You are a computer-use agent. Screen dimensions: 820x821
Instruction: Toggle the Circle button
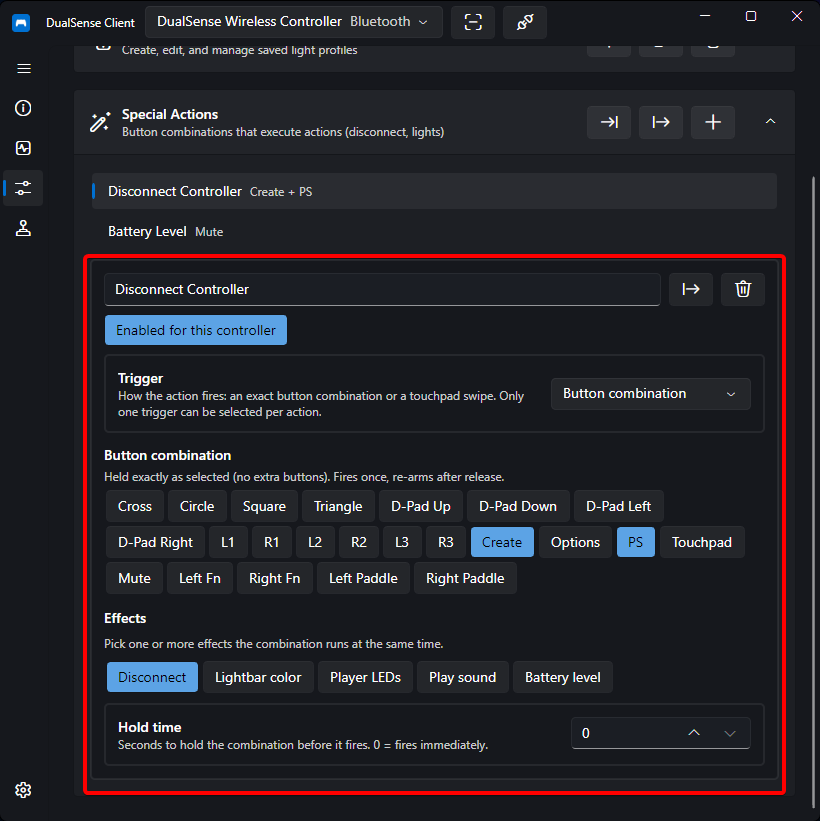click(197, 506)
